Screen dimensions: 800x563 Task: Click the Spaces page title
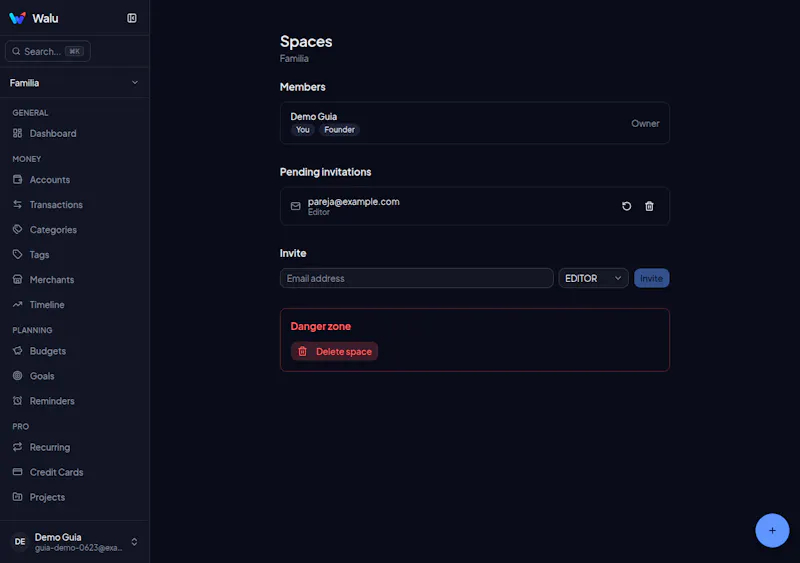point(306,41)
